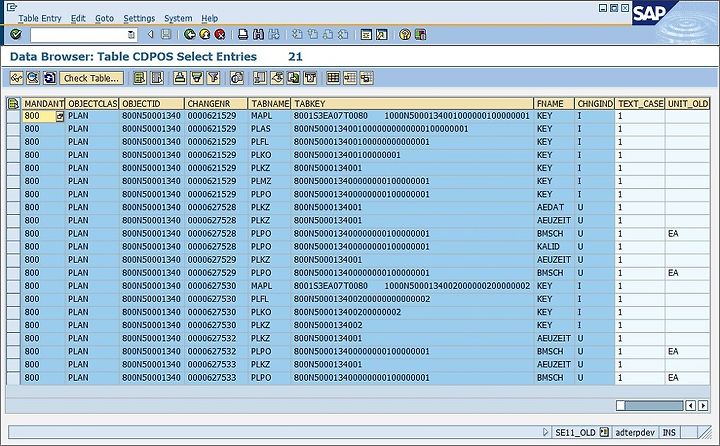Collapse command field with left triangle
Viewport: 720px width, 446px height.
tap(150, 34)
